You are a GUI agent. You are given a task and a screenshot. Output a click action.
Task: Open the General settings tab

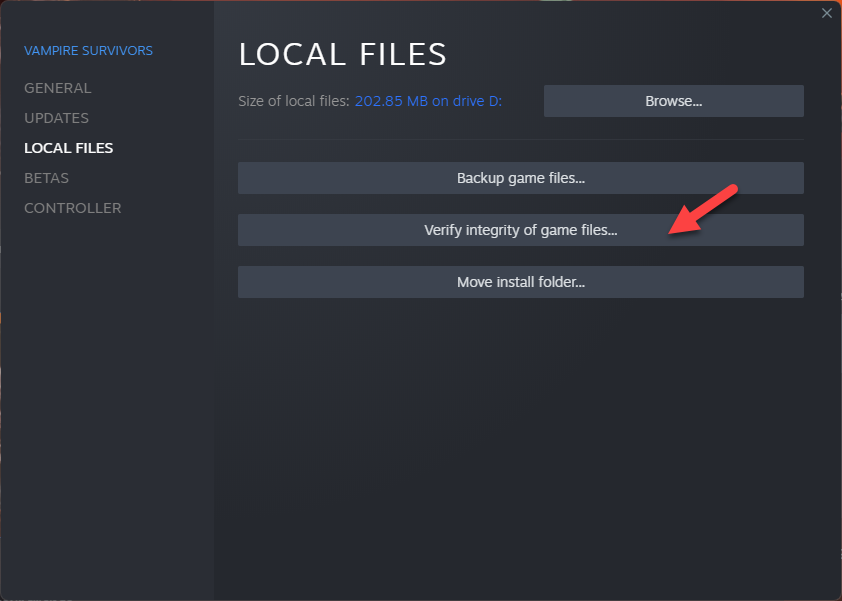pyautogui.click(x=57, y=88)
